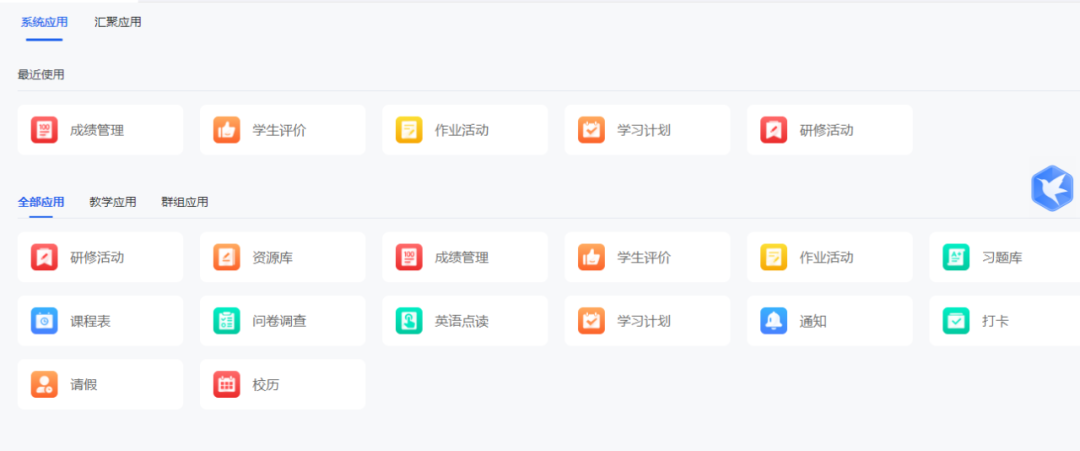Open 作业活动 icon in 最近使用 row
This screenshot has height=451, width=1080.
[409, 130]
